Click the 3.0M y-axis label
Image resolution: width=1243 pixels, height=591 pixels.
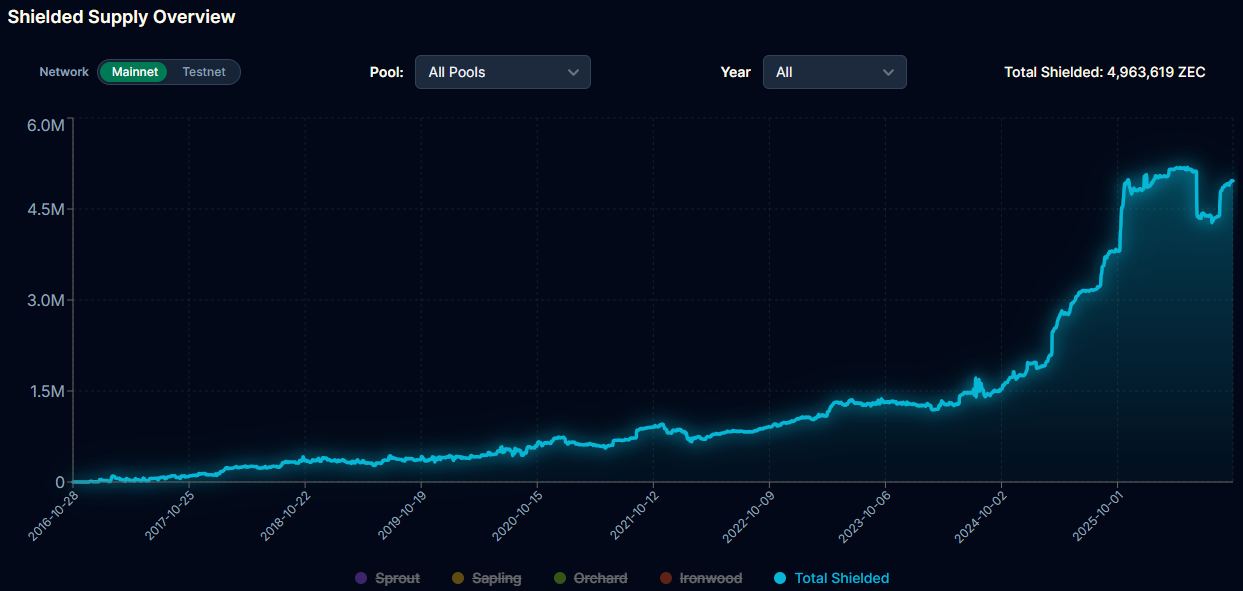click(x=45, y=300)
